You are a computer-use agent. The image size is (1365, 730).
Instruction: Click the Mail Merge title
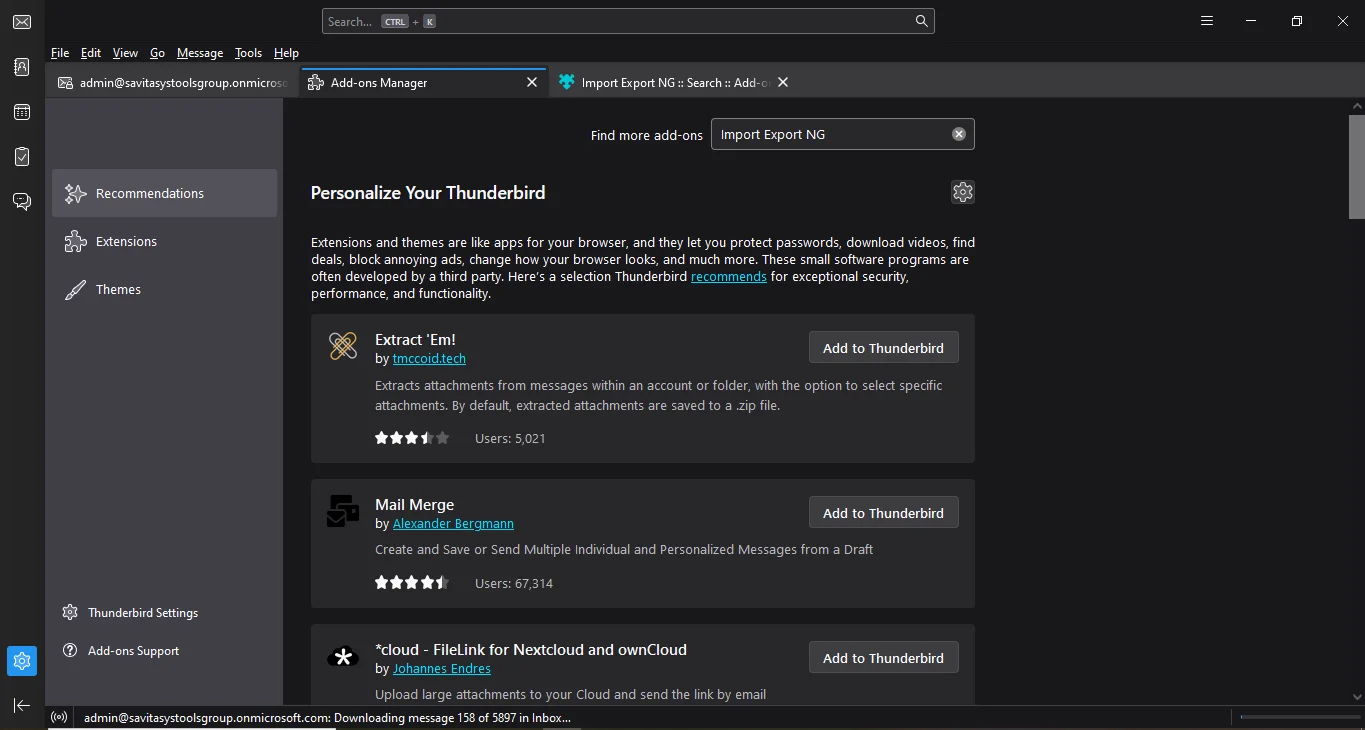[x=414, y=505]
